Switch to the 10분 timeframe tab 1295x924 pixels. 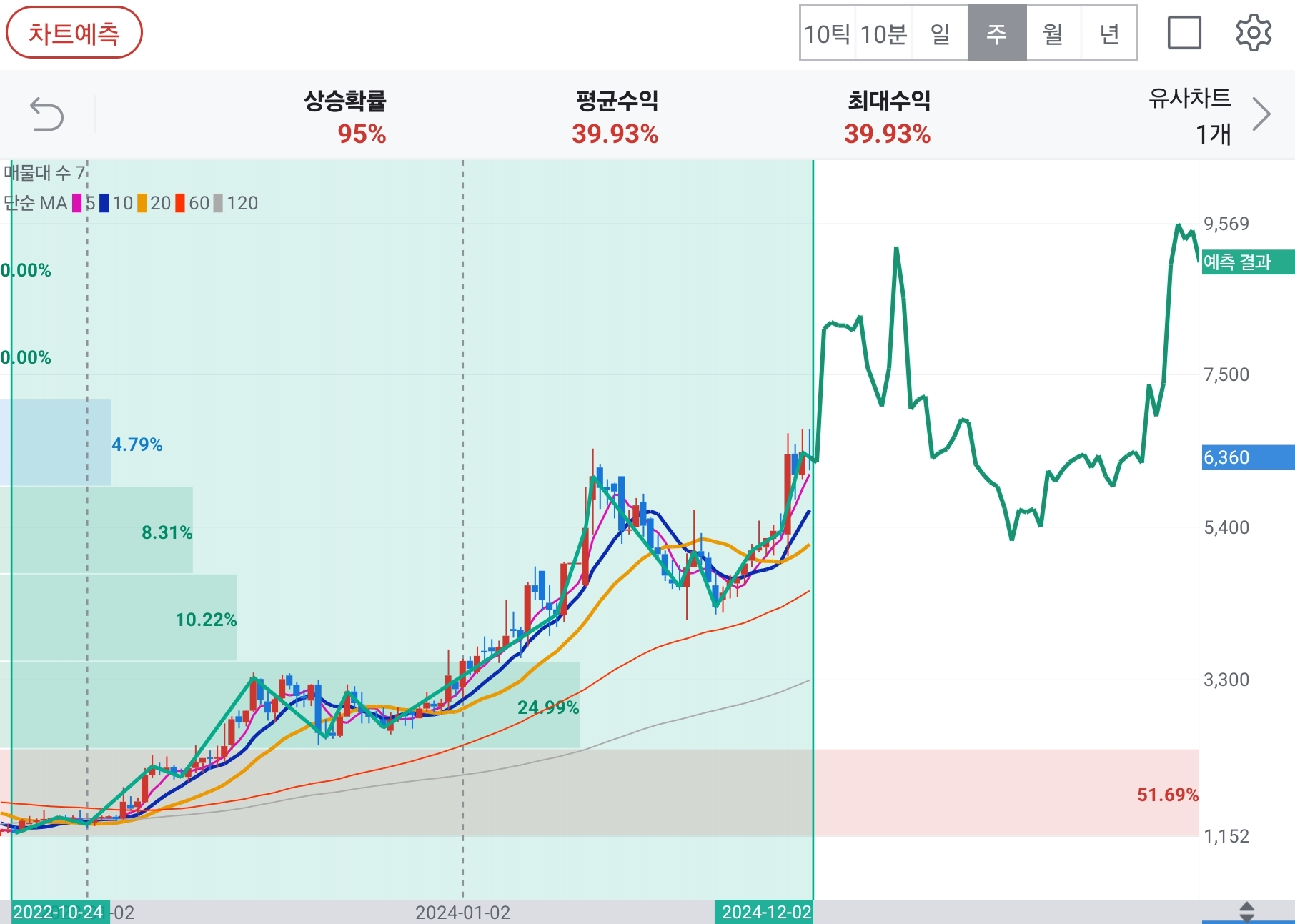[x=883, y=34]
